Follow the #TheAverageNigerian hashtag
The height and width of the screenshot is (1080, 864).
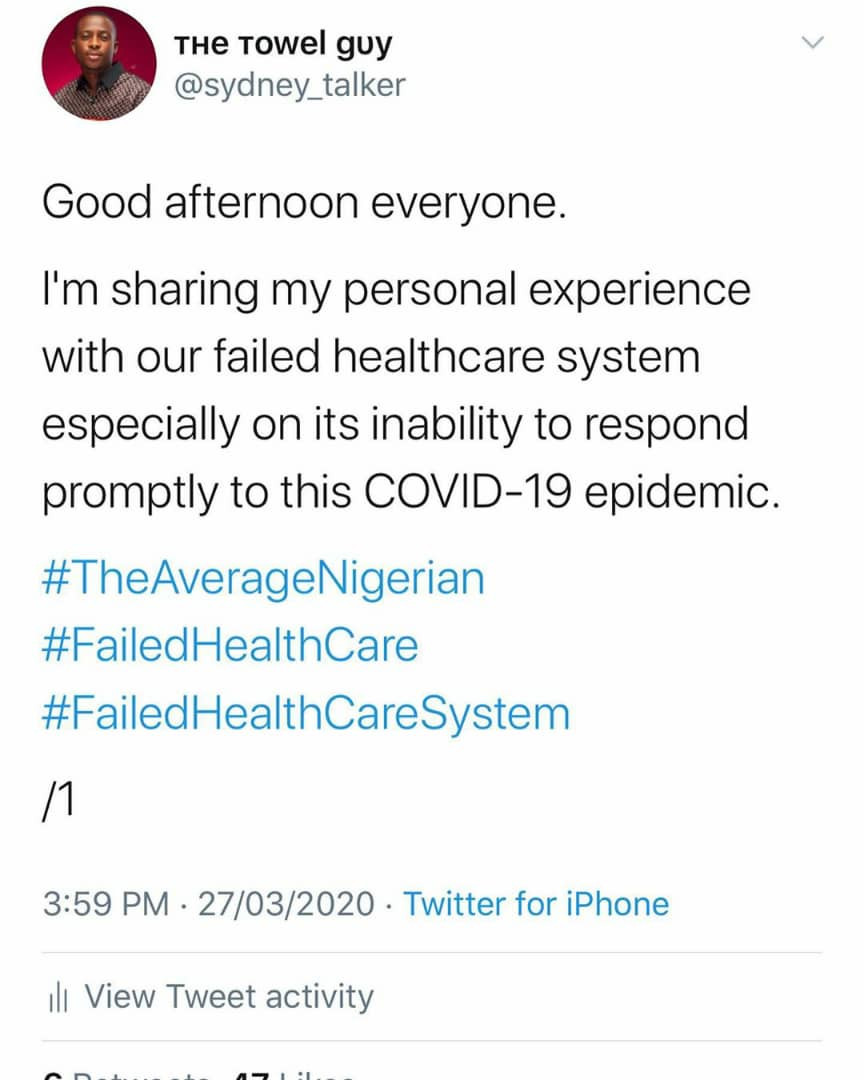263,579
